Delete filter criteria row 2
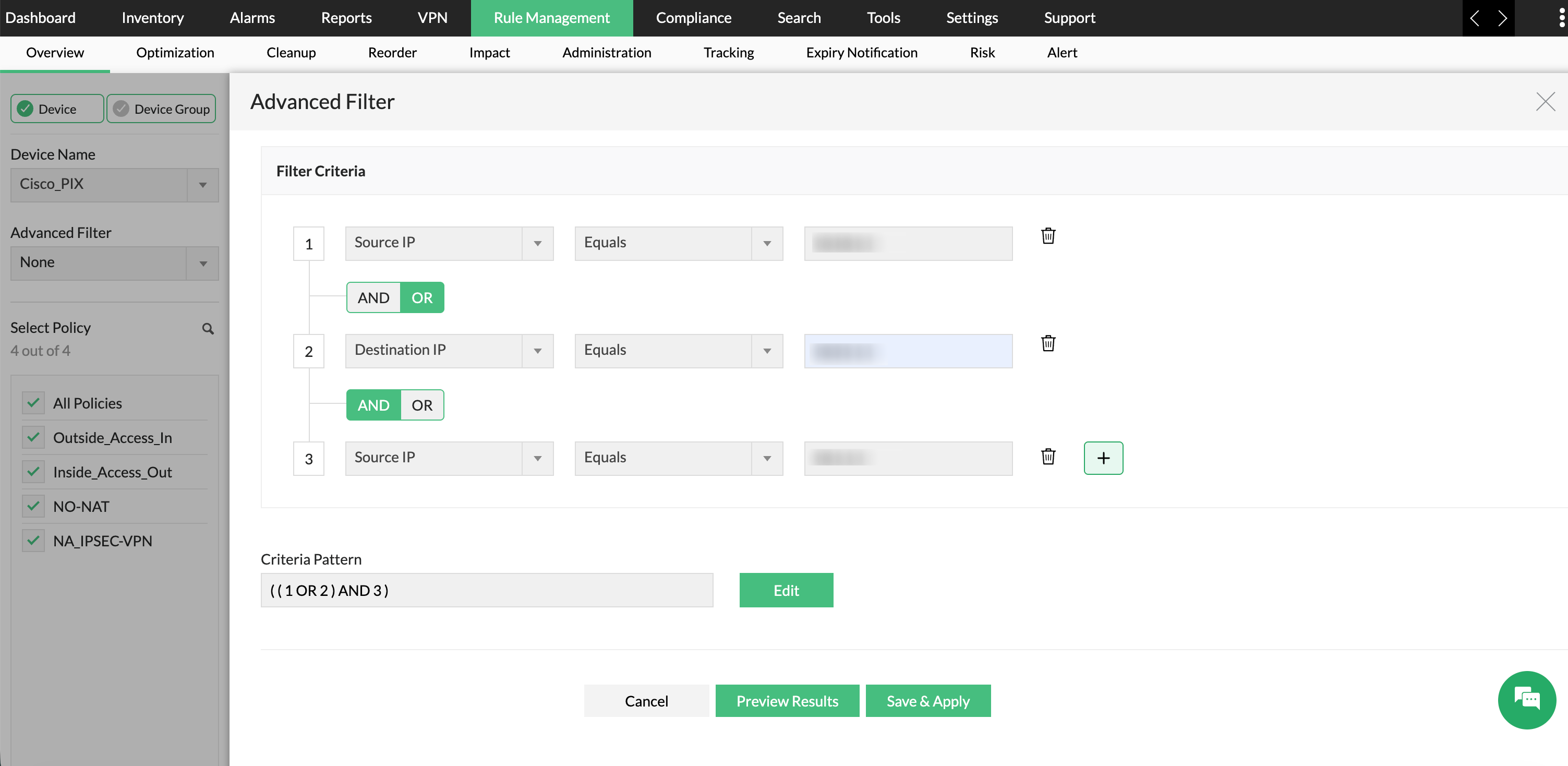Image resolution: width=1568 pixels, height=766 pixels. click(x=1047, y=343)
